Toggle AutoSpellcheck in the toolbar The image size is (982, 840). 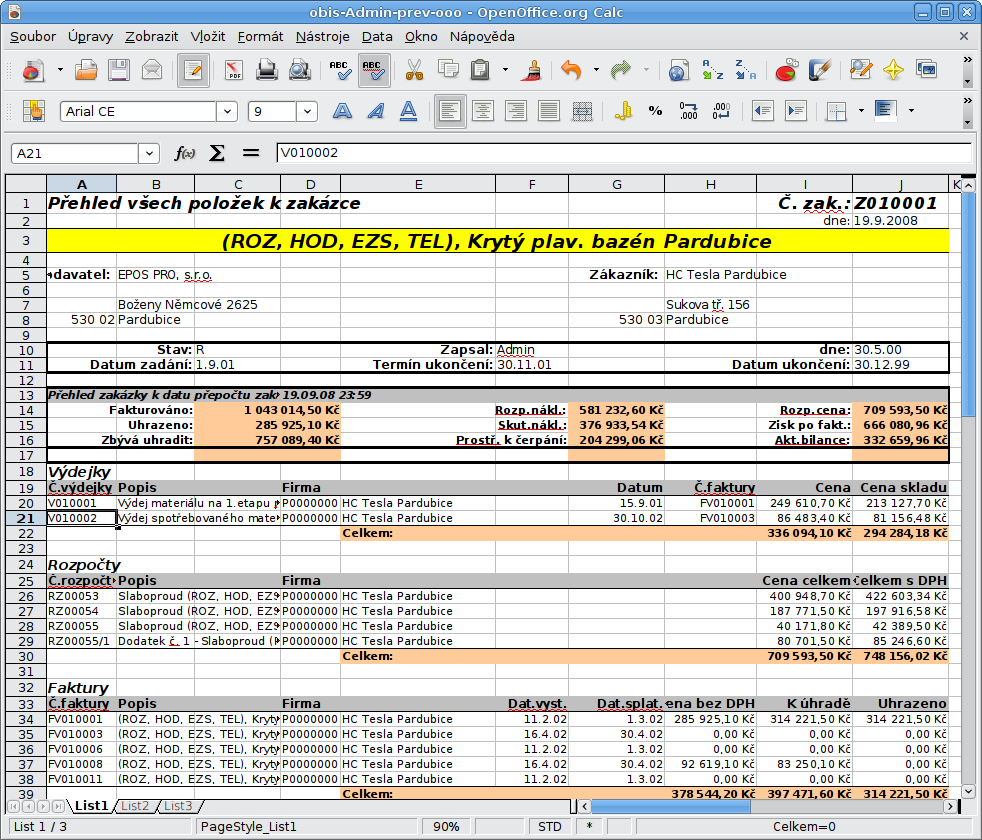(x=374, y=71)
